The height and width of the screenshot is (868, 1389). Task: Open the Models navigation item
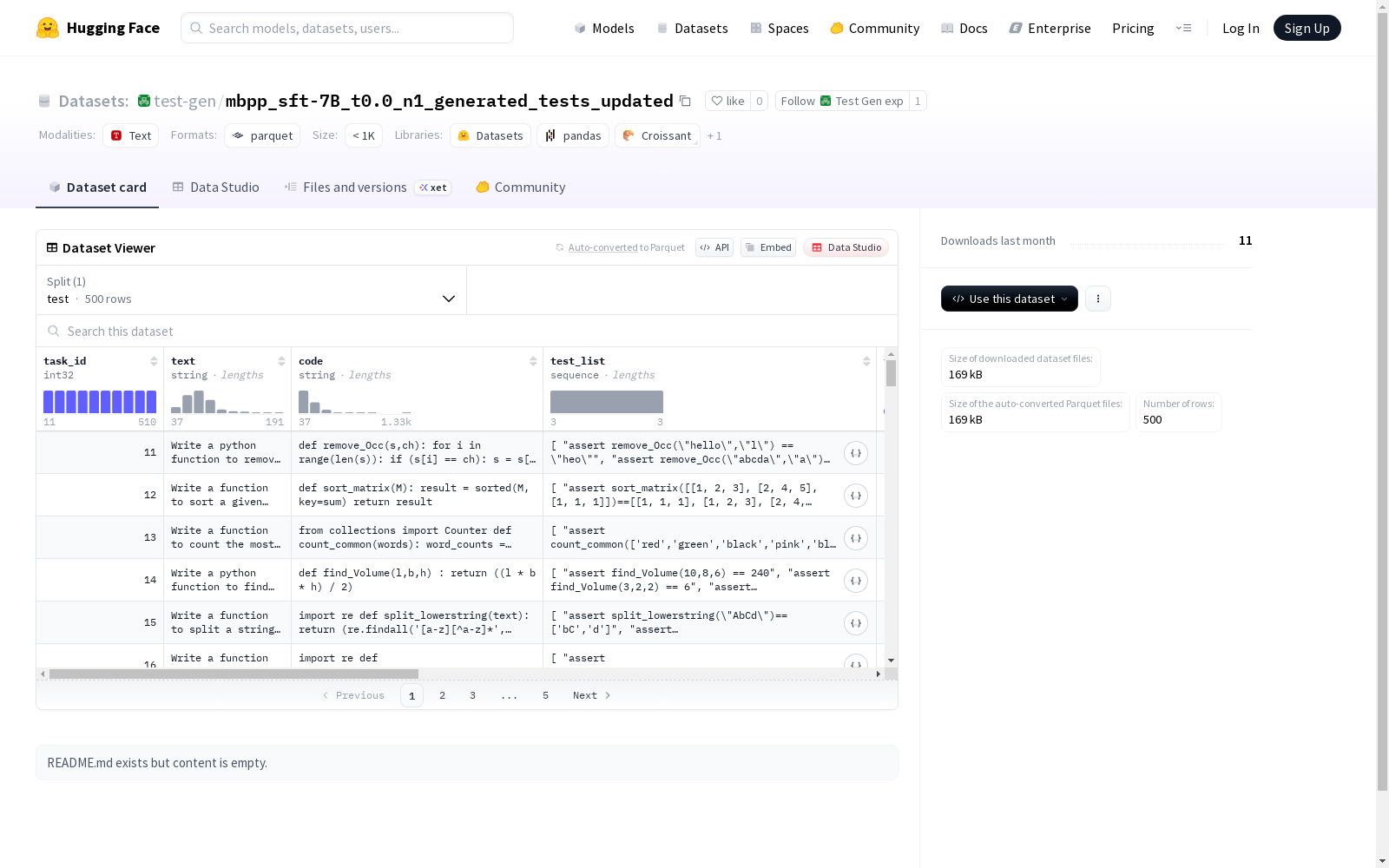click(604, 28)
